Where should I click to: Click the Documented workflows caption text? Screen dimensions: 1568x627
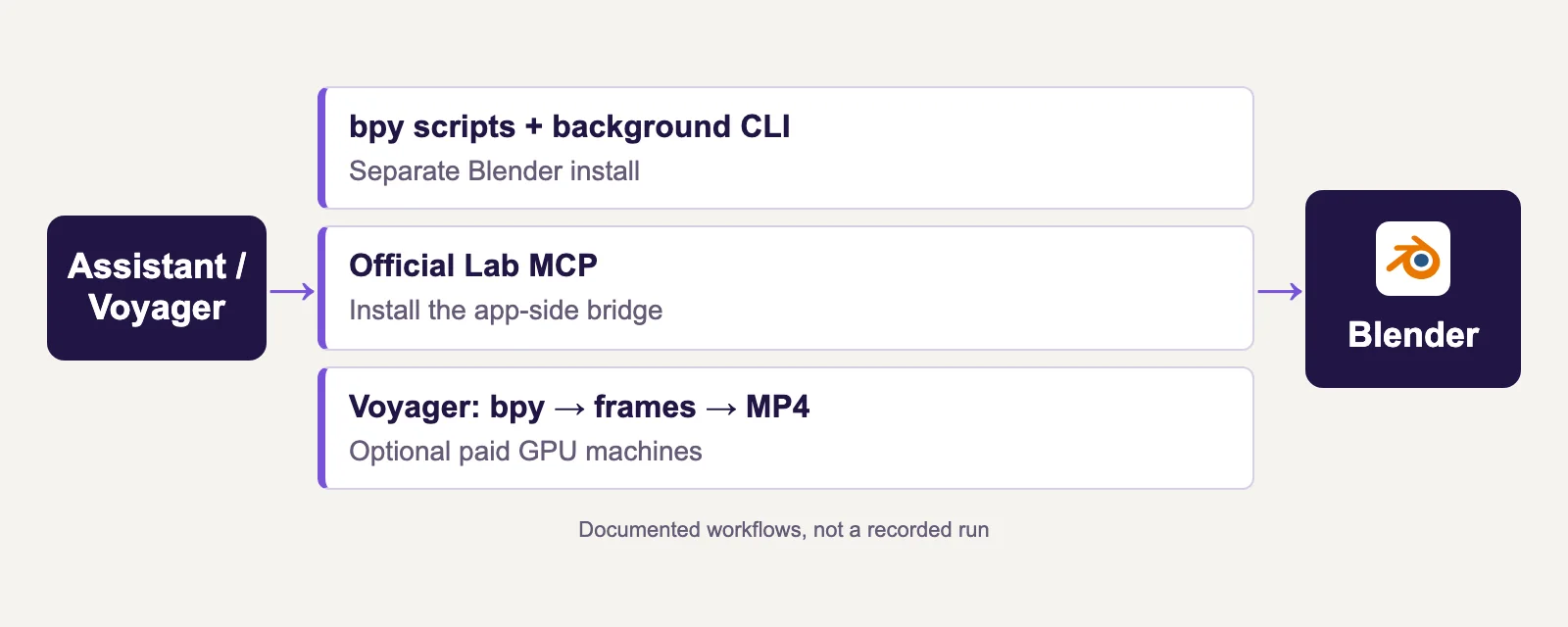784,530
